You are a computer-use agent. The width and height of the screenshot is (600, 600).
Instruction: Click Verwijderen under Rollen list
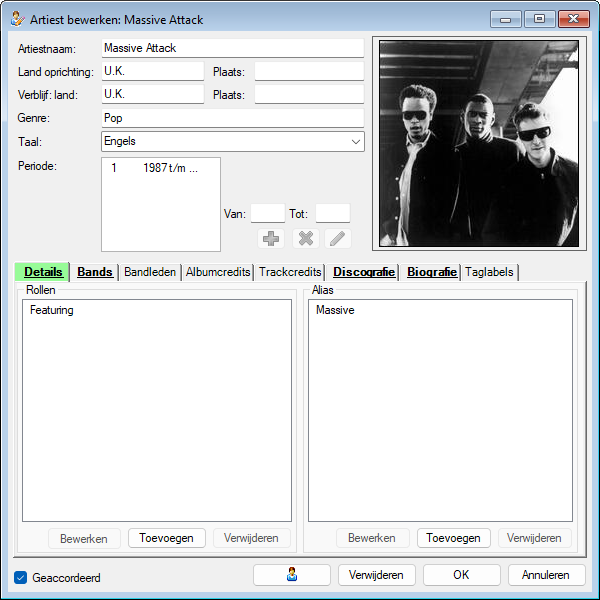pos(251,538)
